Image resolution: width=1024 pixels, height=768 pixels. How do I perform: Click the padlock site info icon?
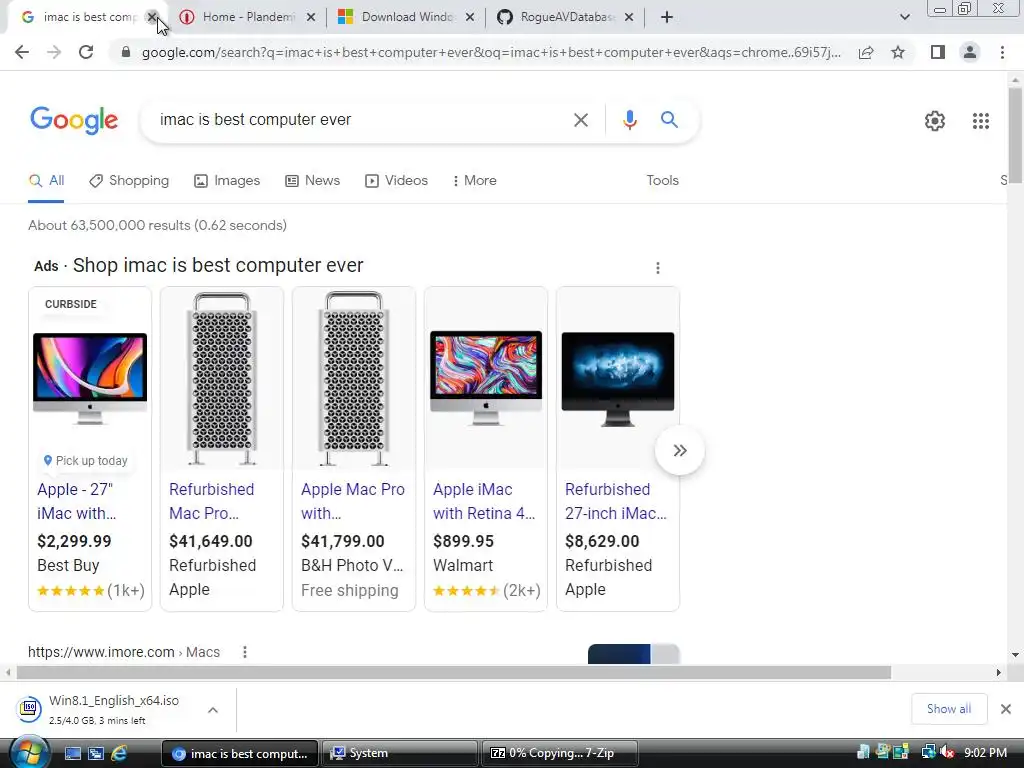[x=126, y=52]
